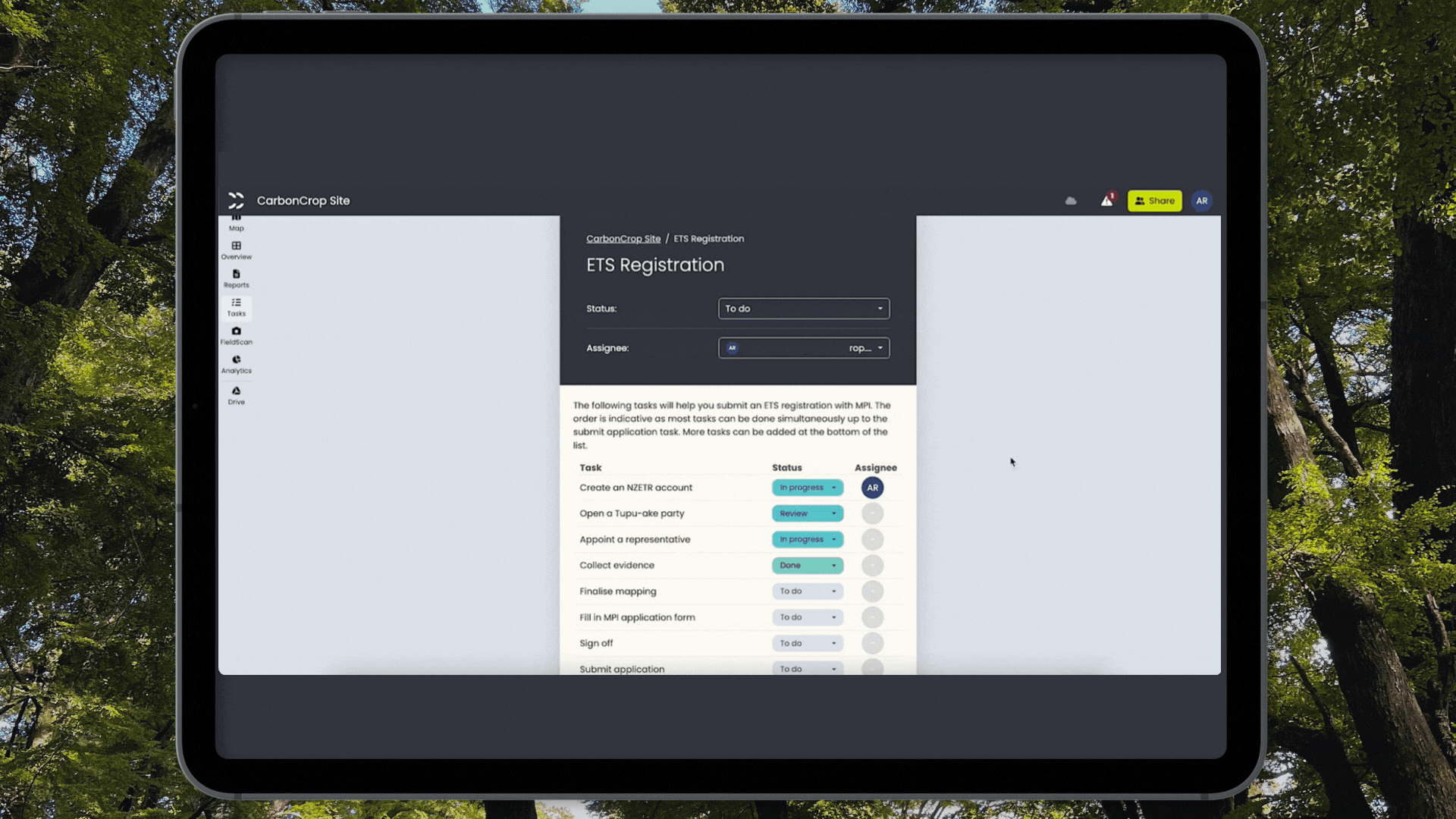
Task: Open the alert warning notification icon
Action: click(1107, 200)
